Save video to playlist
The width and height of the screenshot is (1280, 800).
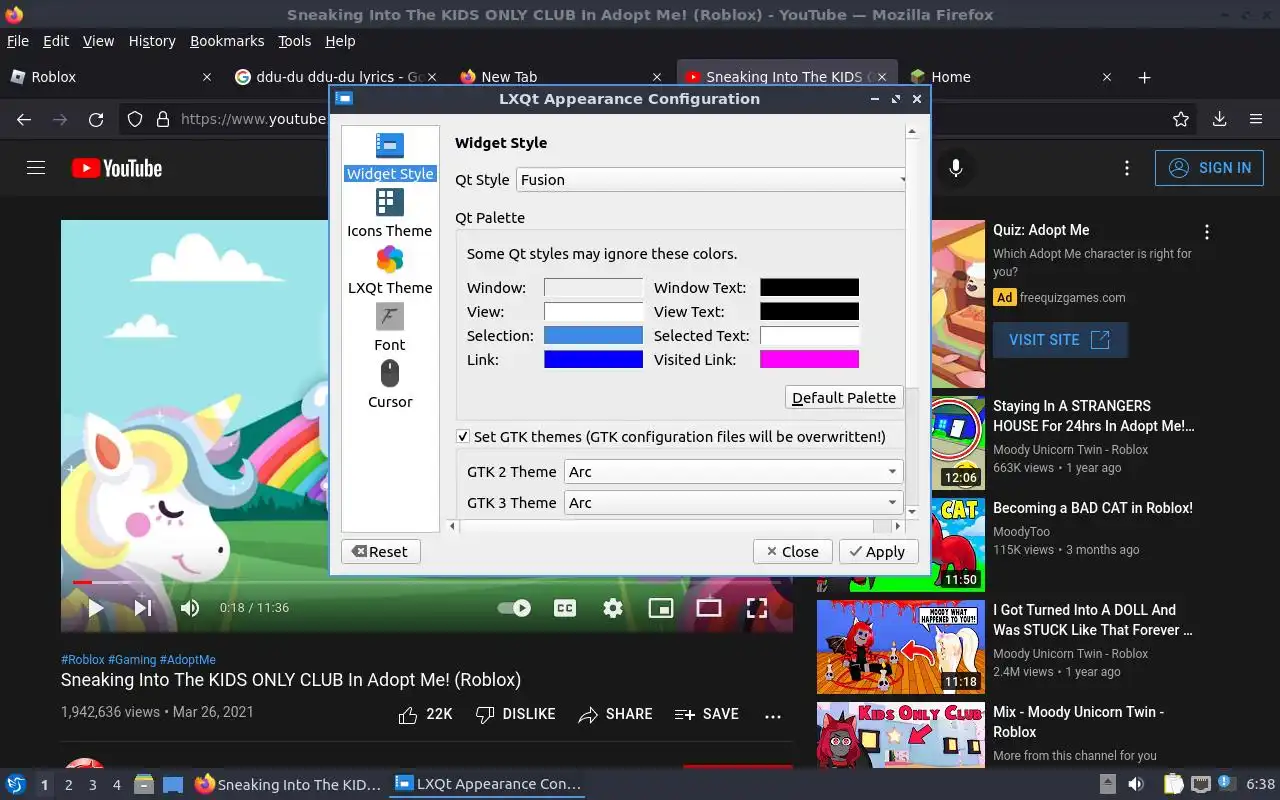pos(706,714)
